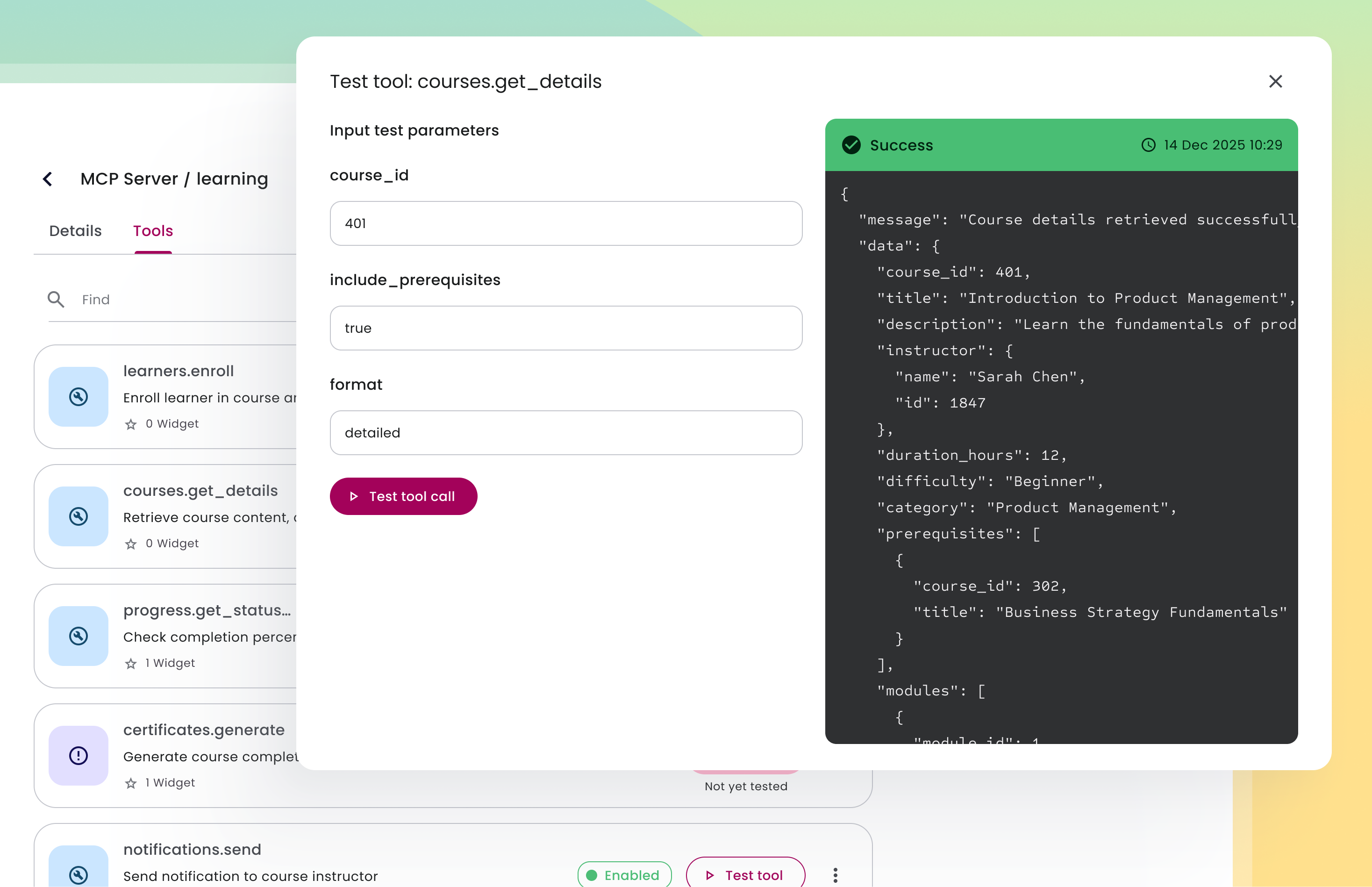
Task: Close the Test tool dialog
Action: tap(1275, 81)
